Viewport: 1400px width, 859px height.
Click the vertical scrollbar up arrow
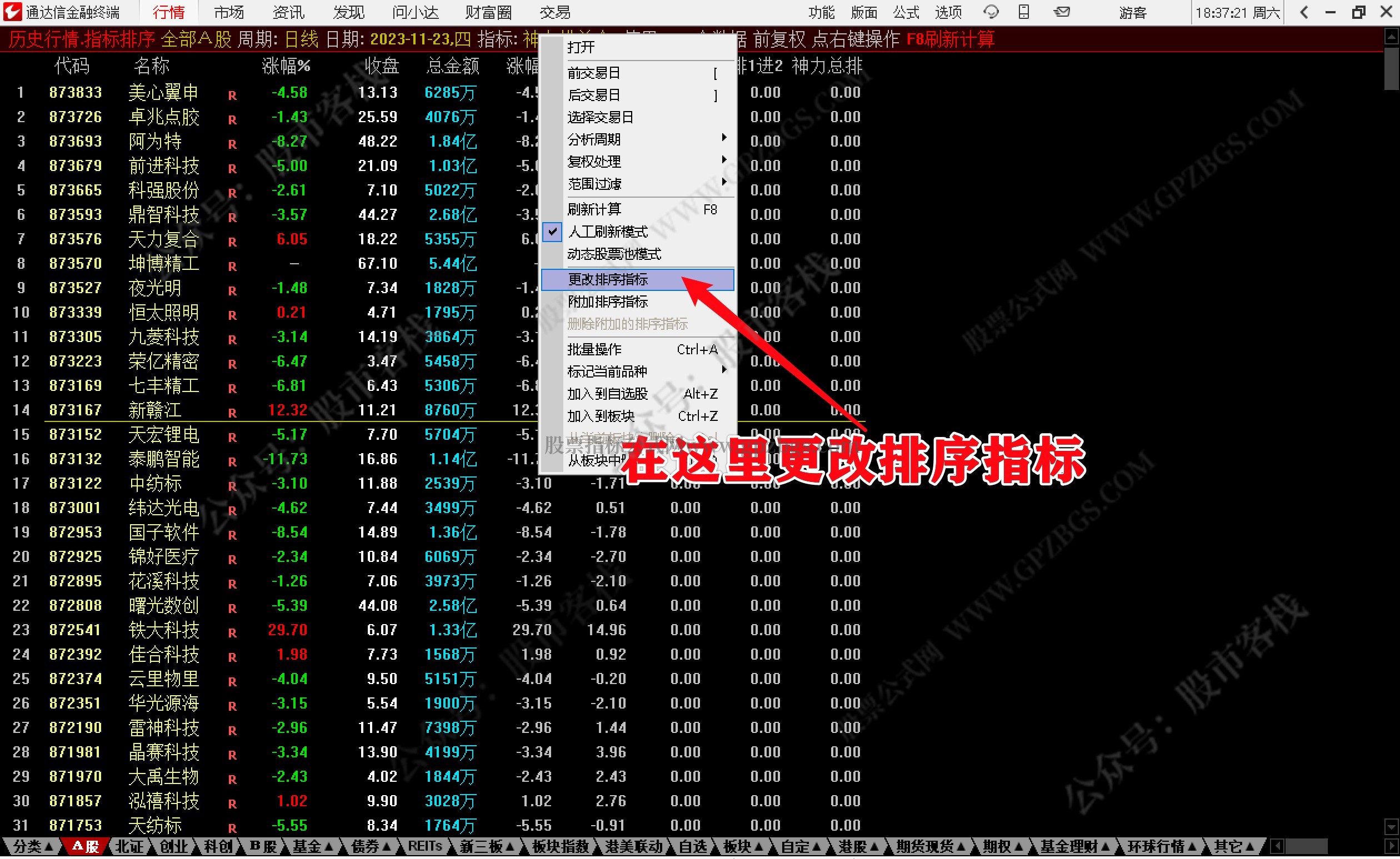tap(1391, 38)
